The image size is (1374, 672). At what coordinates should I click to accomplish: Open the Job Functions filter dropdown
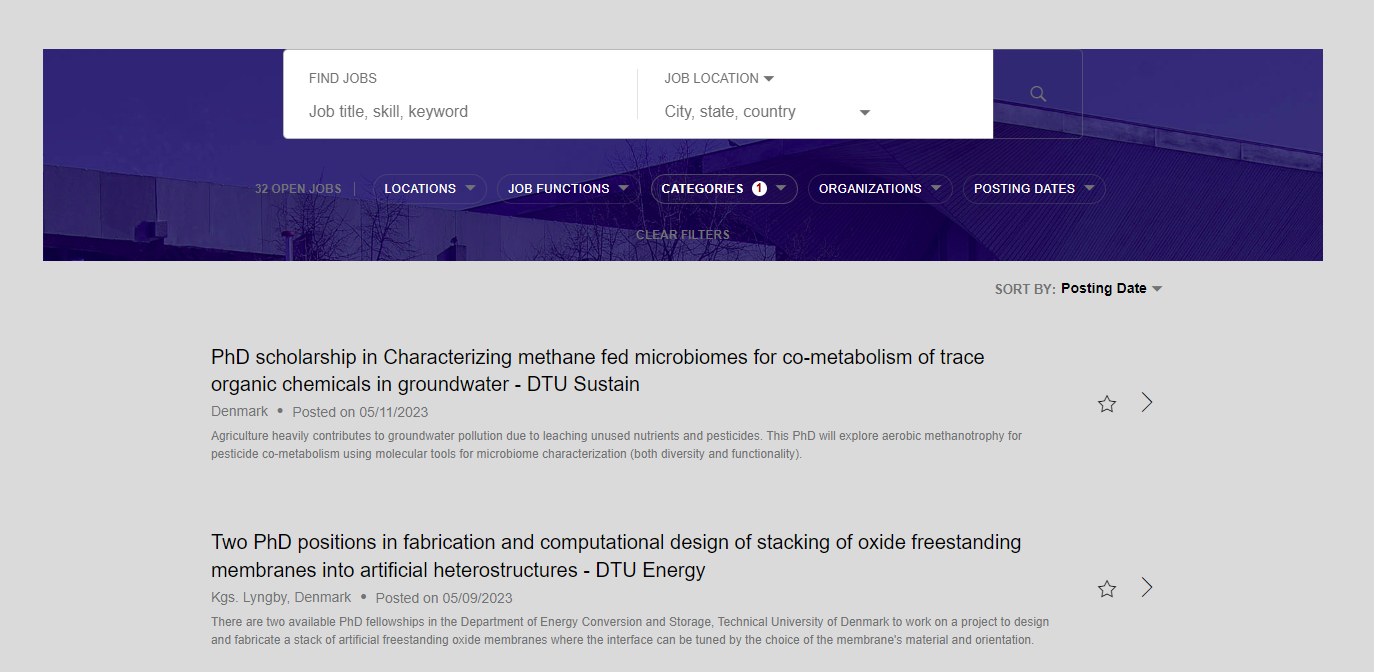[x=568, y=188]
